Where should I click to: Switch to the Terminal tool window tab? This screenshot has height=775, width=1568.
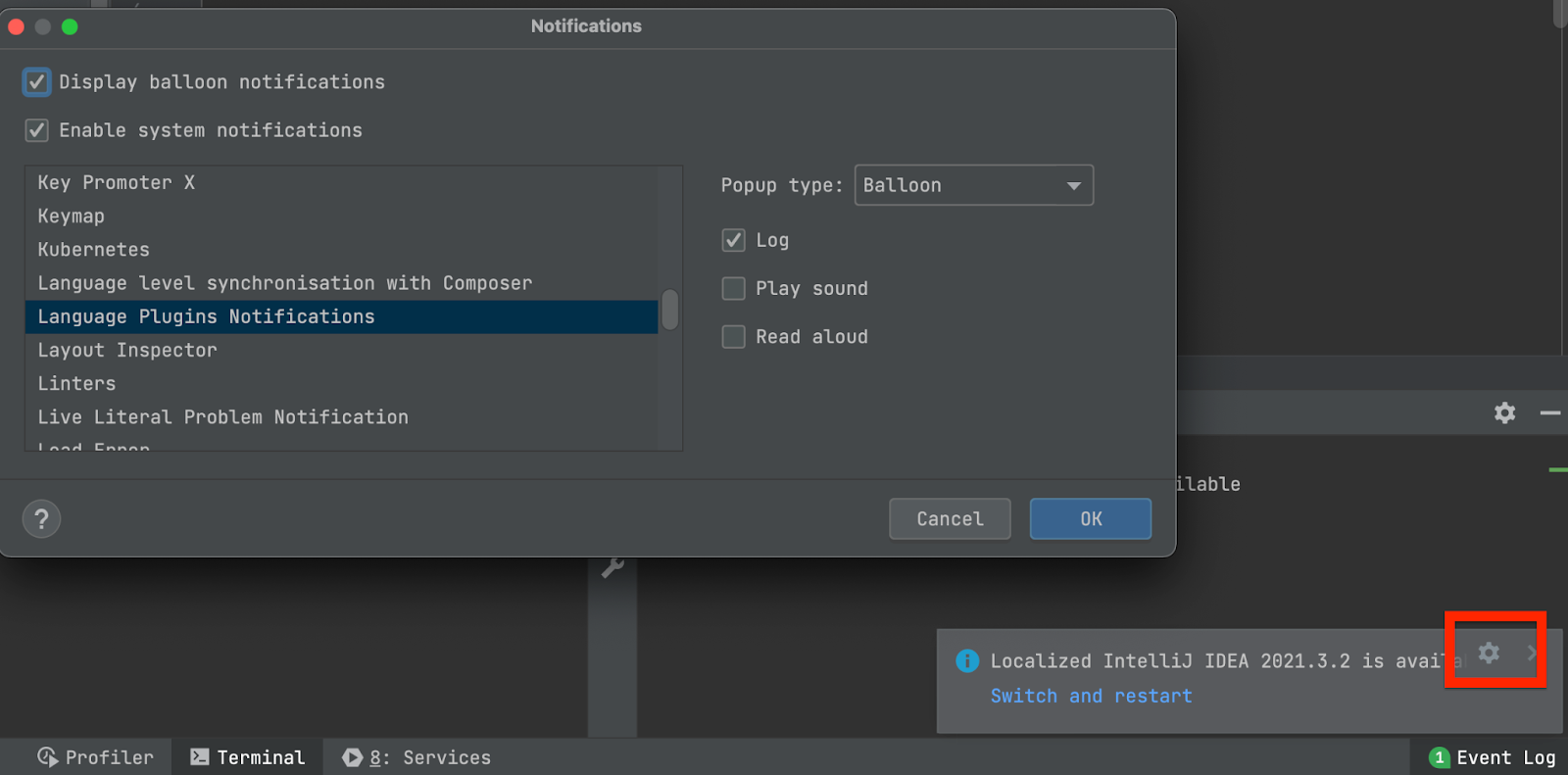(247, 757)
